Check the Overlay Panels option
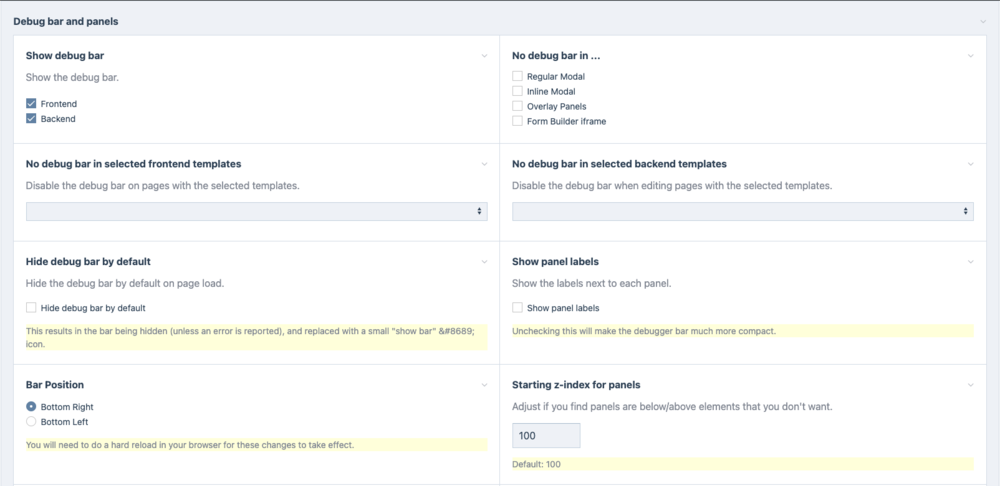This screenshot has width=1000, height=486. 517,106
